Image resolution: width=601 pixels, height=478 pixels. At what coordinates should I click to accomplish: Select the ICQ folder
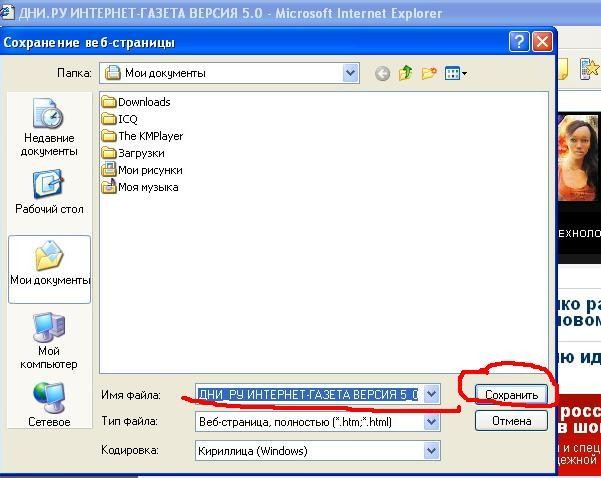120,119
